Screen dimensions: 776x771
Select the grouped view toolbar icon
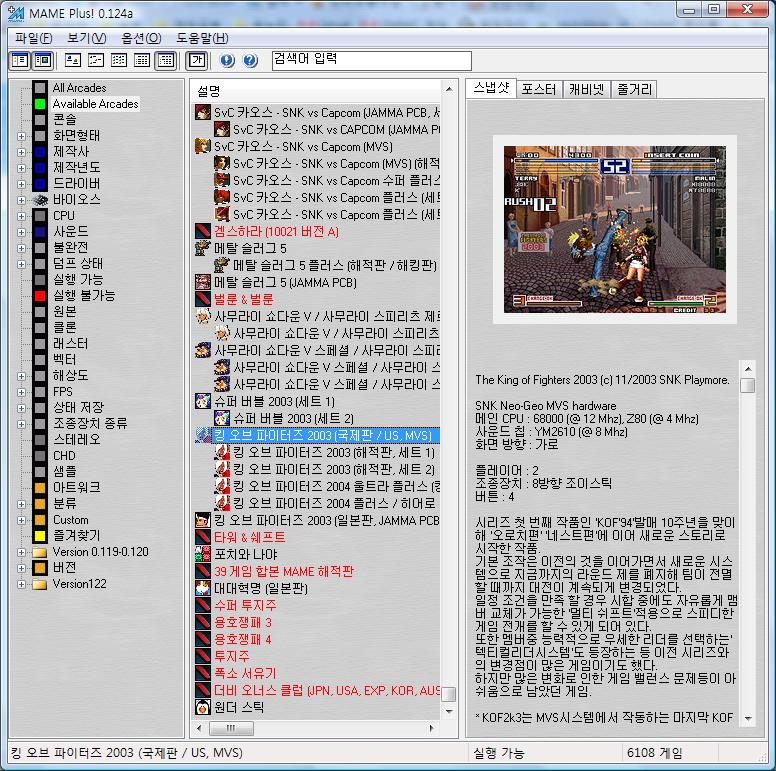[165, 60]
